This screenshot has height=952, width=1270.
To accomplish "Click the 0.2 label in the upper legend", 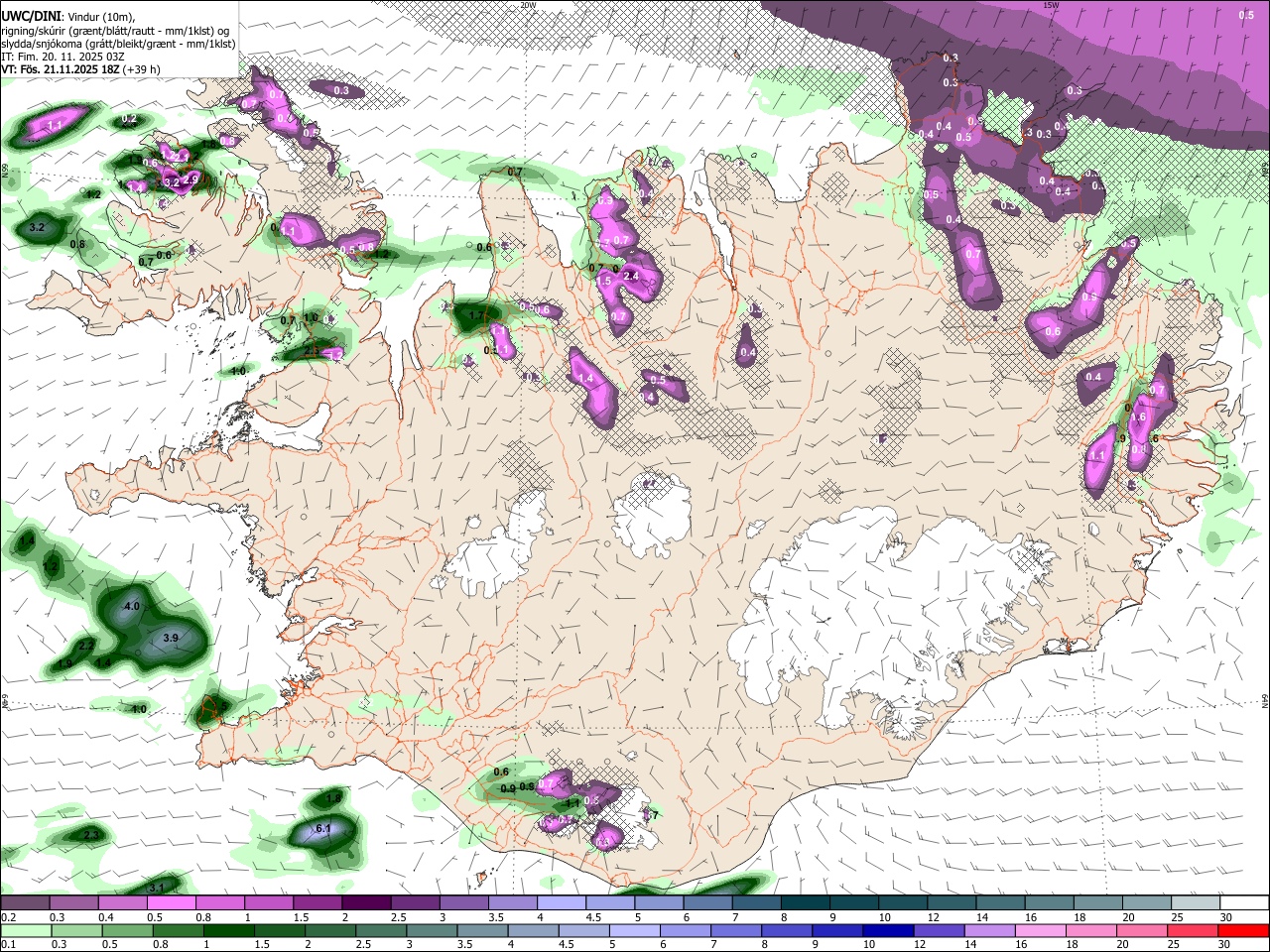I will (x=8, y=917).
